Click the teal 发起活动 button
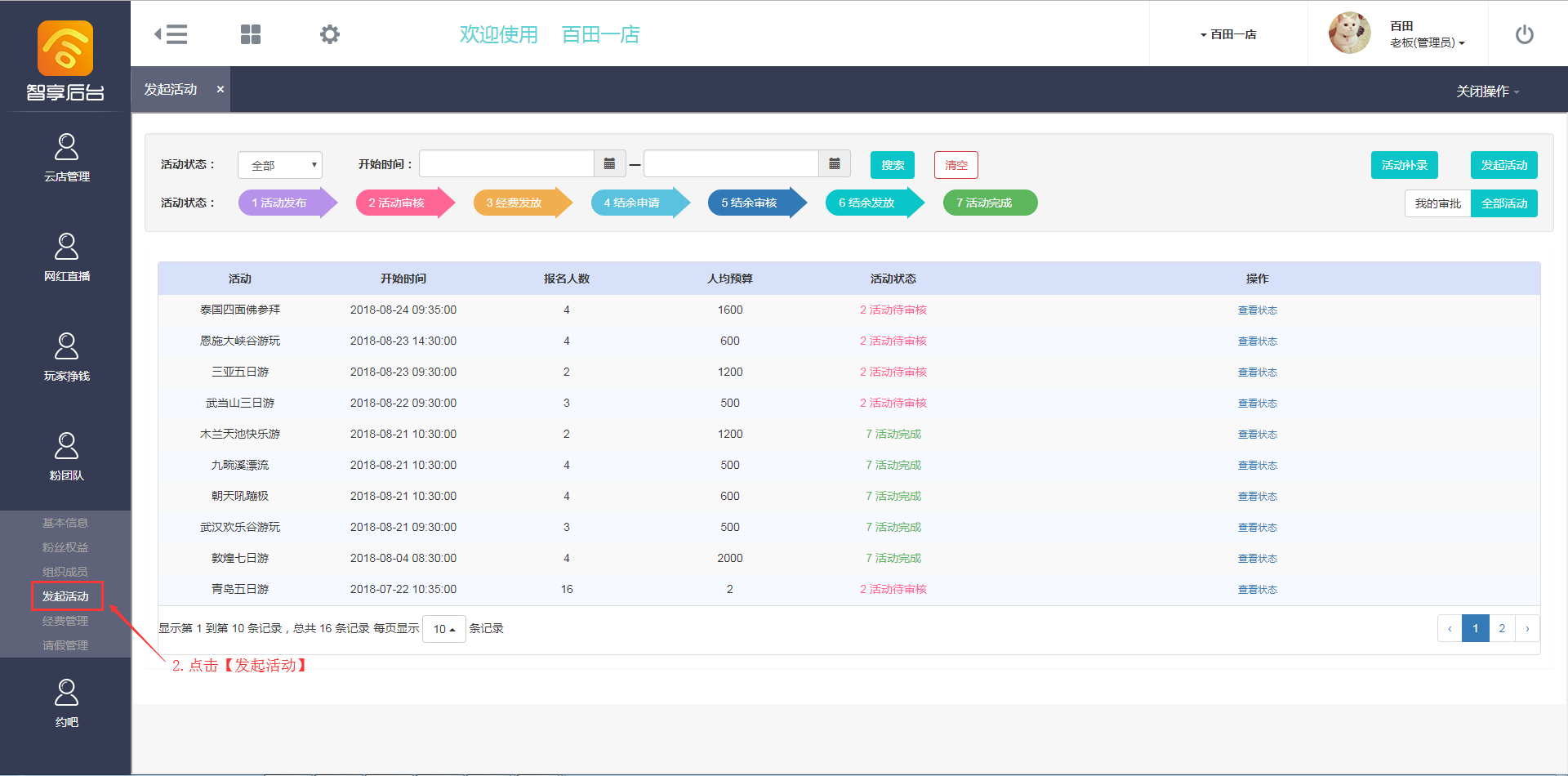This screenshot has height=776, width=1568. [x=1504, y=165]
